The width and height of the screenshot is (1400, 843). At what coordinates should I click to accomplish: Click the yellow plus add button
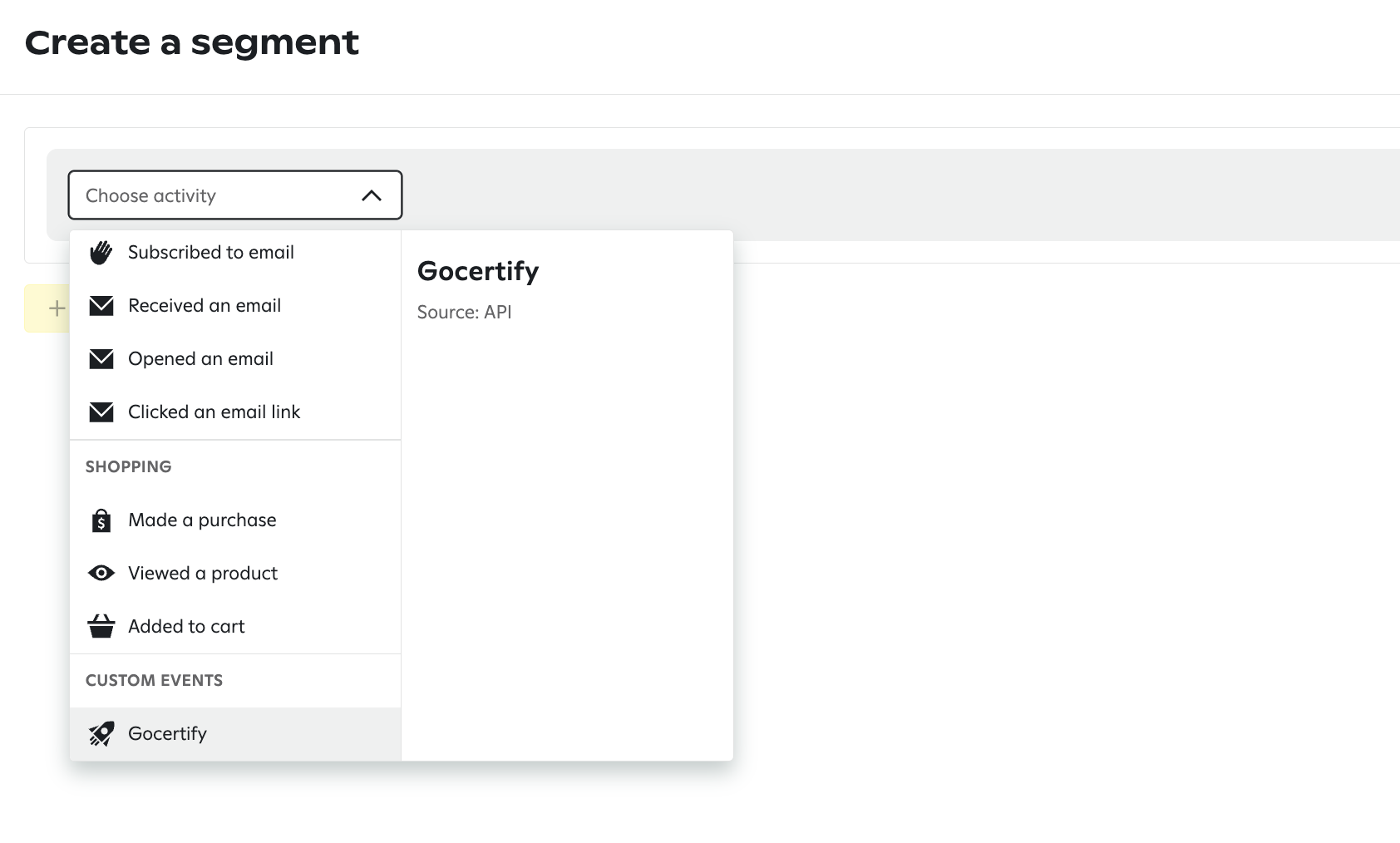(47, 308)
